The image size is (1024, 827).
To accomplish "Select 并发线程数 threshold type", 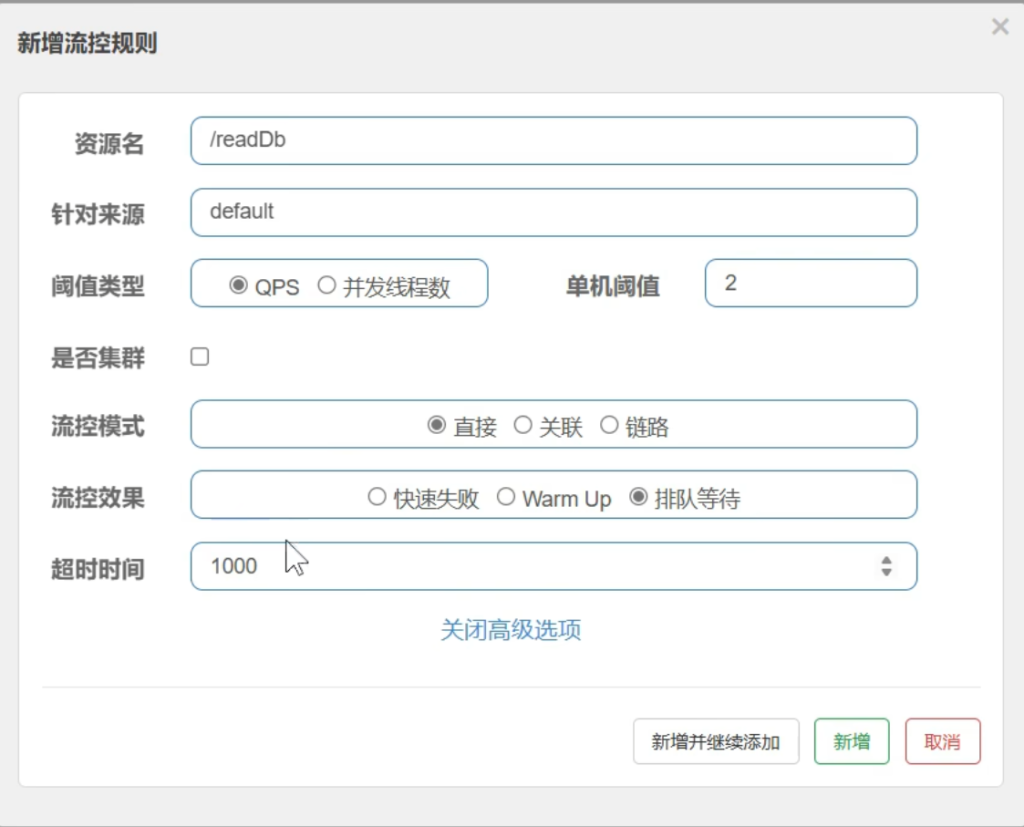I will [326, 285].
